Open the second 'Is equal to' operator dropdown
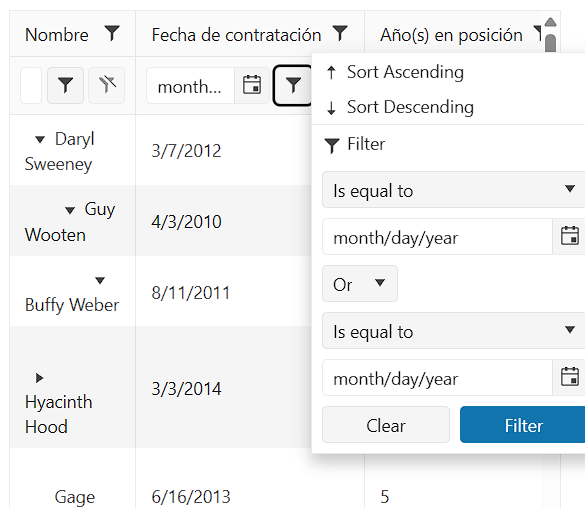 pos(454,331)
